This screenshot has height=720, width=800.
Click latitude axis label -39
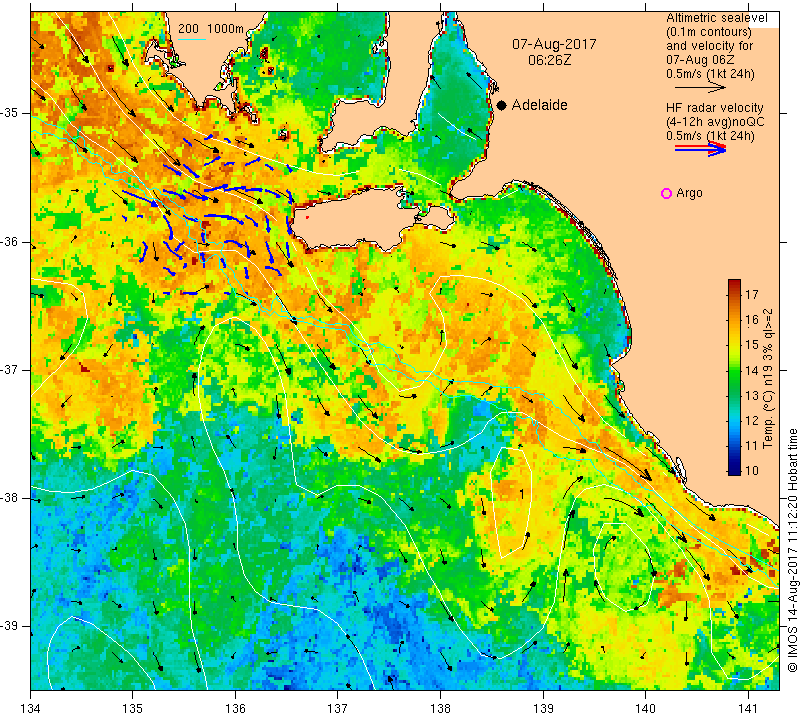coord(10,626)
